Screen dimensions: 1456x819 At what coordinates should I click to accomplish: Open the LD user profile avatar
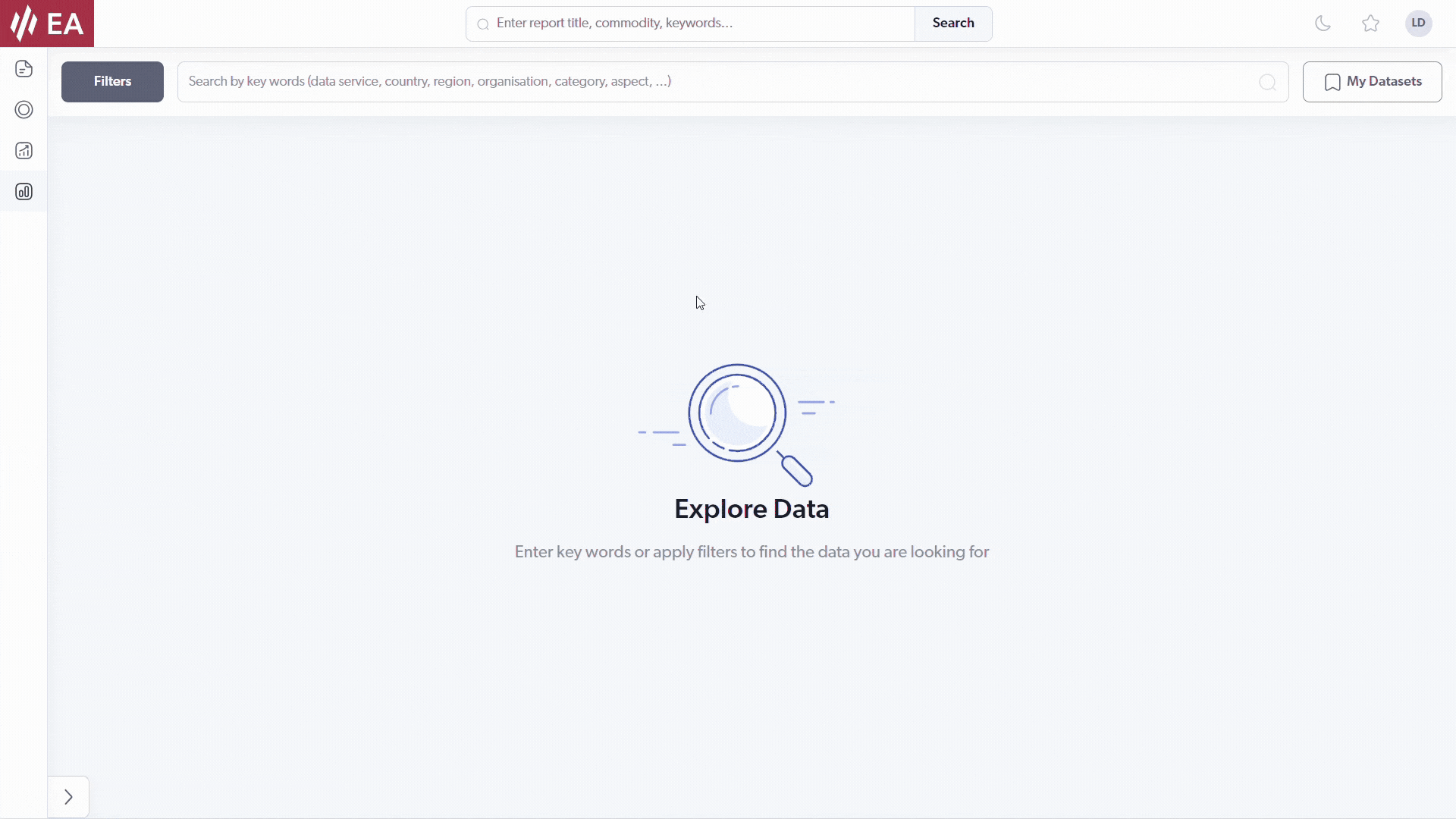click(1418, 24)
